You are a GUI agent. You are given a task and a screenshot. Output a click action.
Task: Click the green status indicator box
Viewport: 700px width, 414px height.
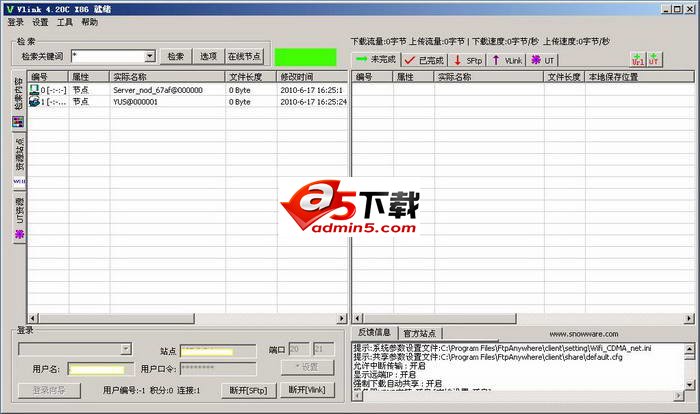tap(305, 57)
